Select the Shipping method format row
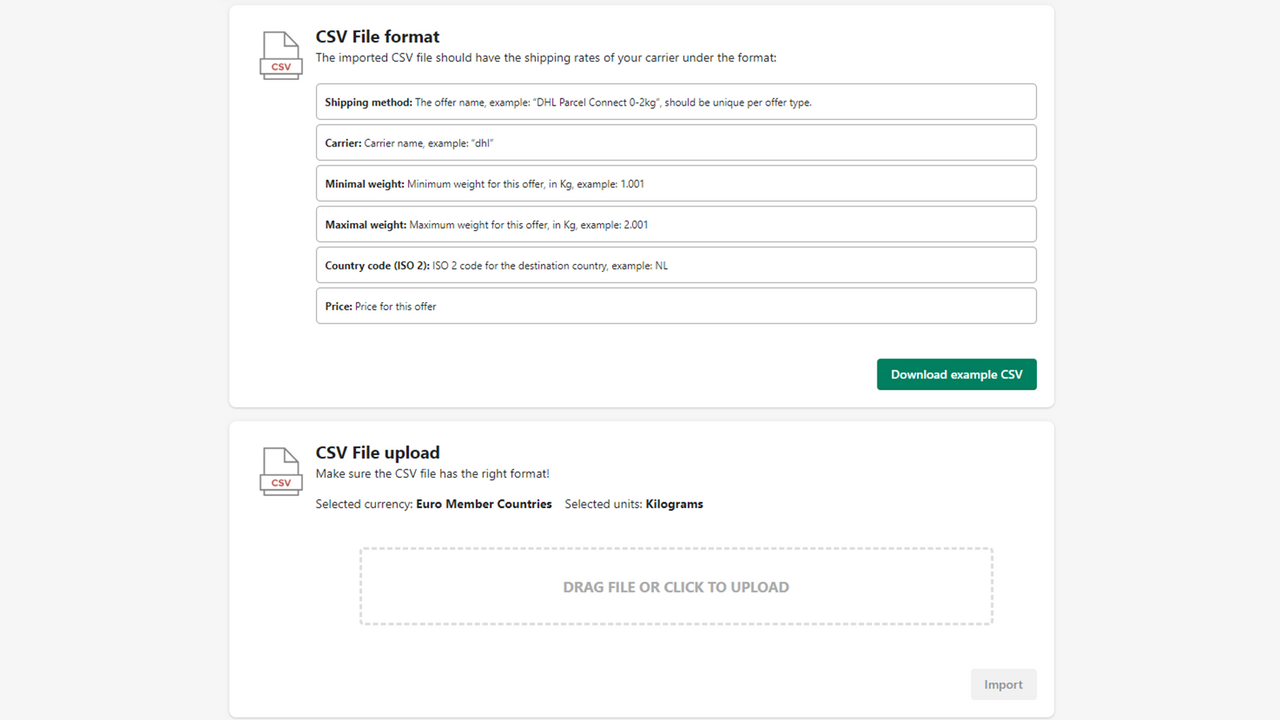This screenshot has height=720, width=1280. tap(676, 101)
